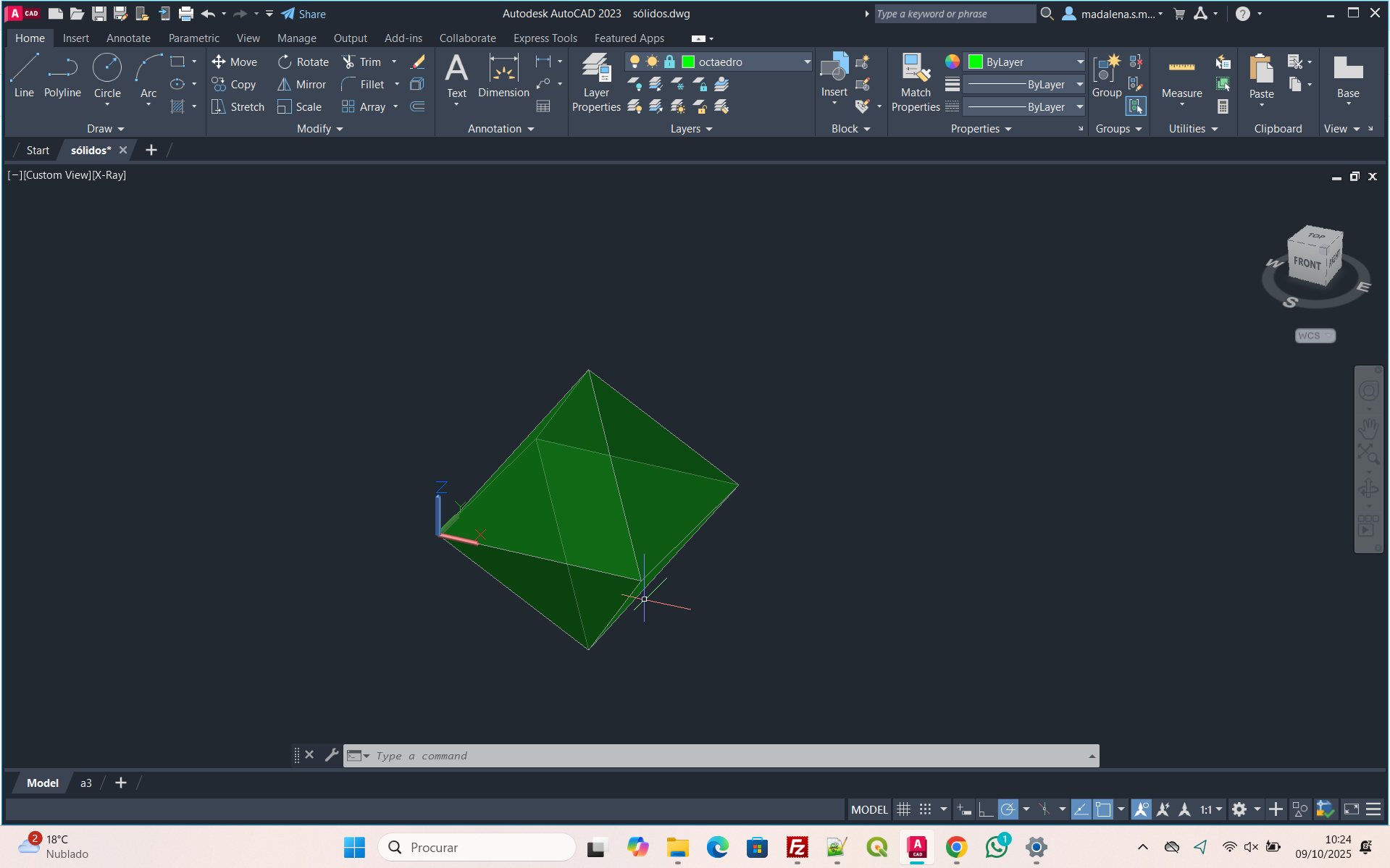The width and height of the screenshot is (1390, 868).
Task: Select the Match Properties tool
Action: pos(916,83)
